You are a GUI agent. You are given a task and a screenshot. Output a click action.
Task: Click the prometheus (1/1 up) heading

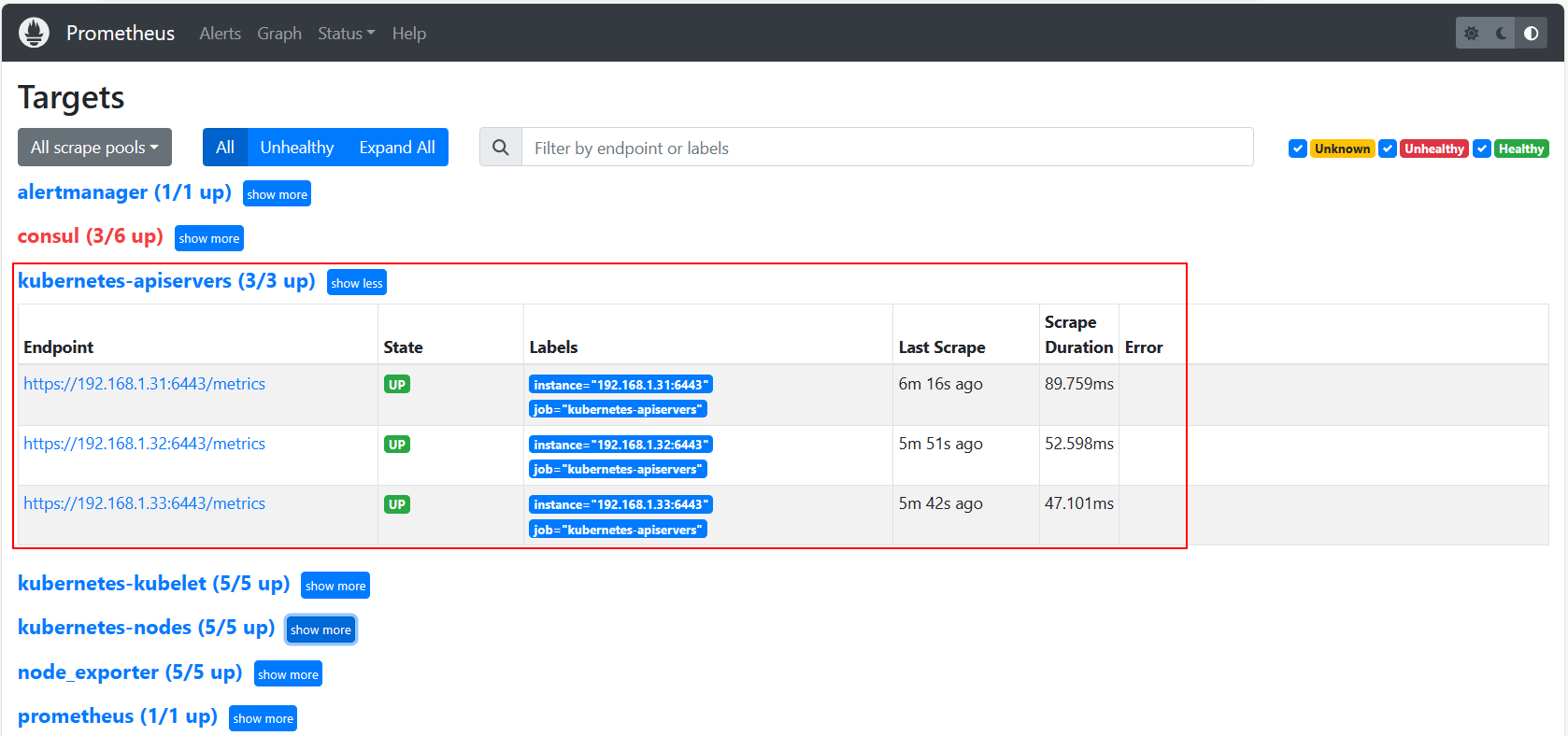click(118, 716)
